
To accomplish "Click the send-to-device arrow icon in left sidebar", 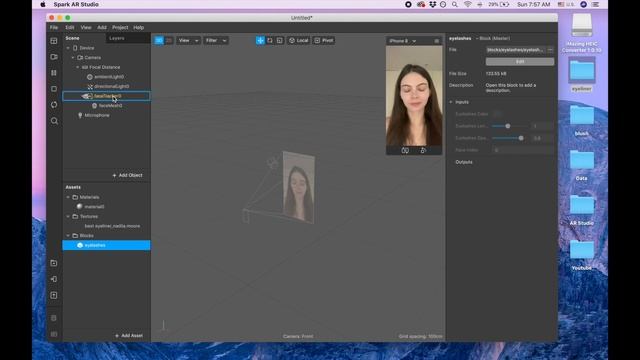I will (54, 279).
